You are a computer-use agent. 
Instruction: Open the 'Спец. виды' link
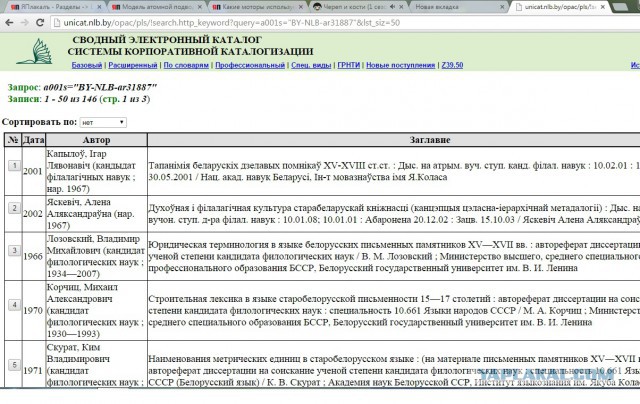coord(311,65)
